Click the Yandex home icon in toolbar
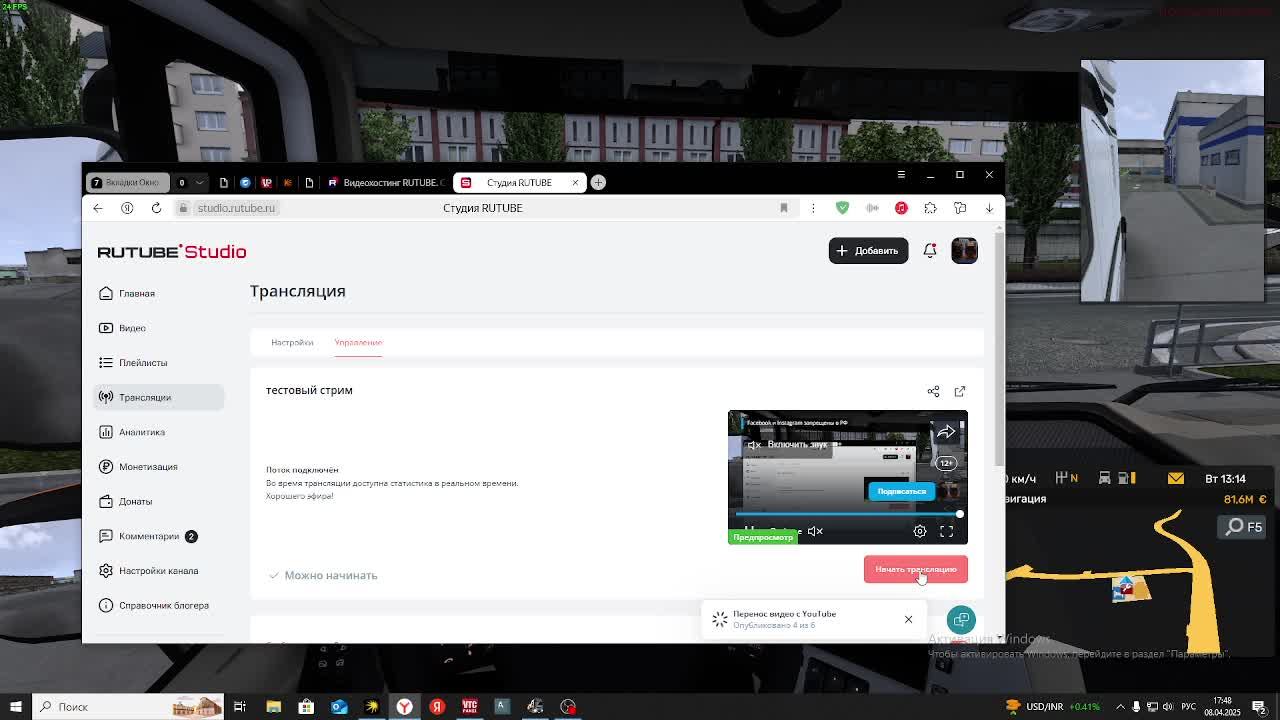The image size is (1280, 720). (127, 208)
